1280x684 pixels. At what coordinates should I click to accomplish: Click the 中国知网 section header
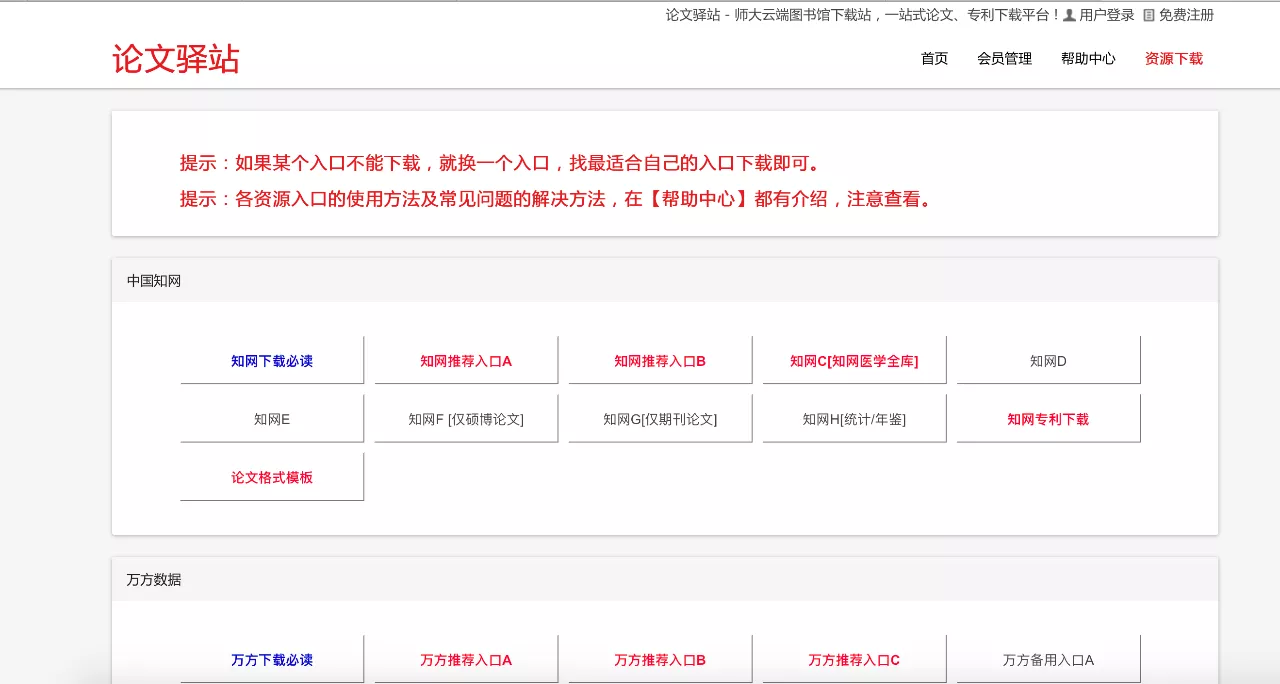tap(665, 280)
